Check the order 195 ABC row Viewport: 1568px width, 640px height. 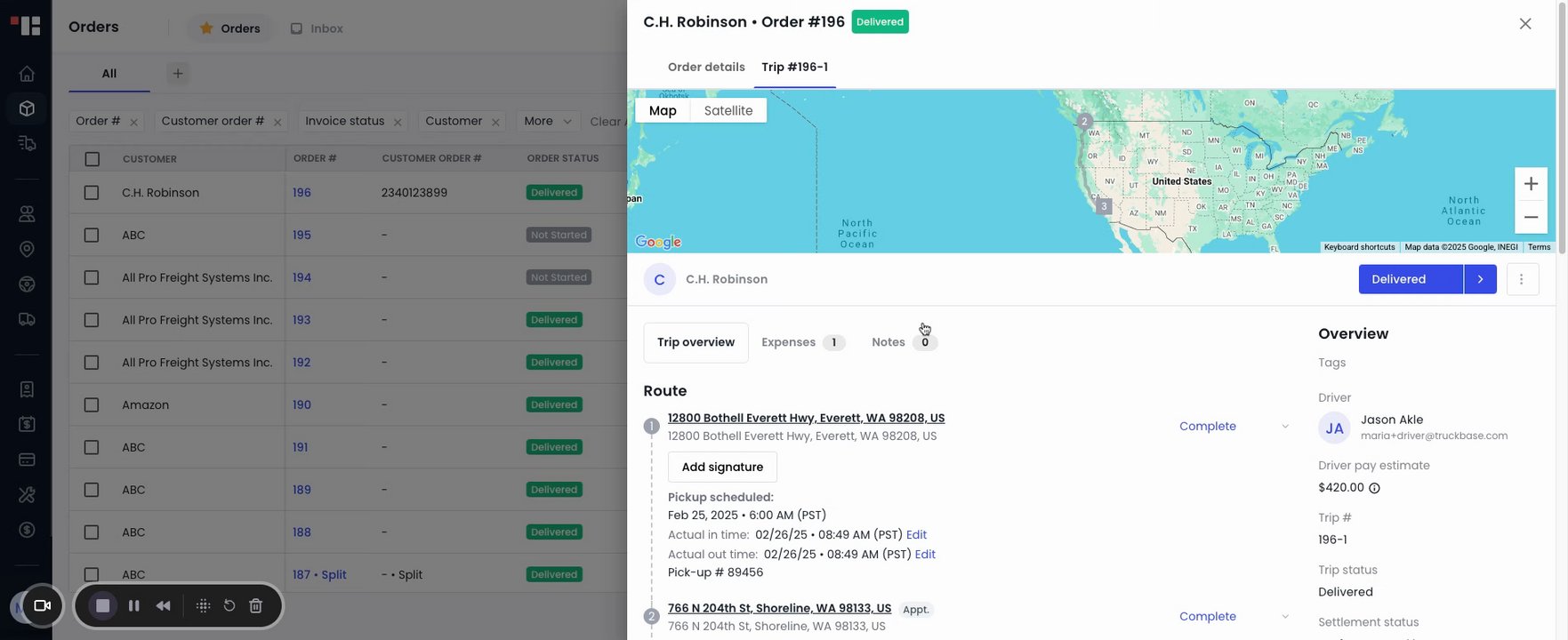coord(92,236)
